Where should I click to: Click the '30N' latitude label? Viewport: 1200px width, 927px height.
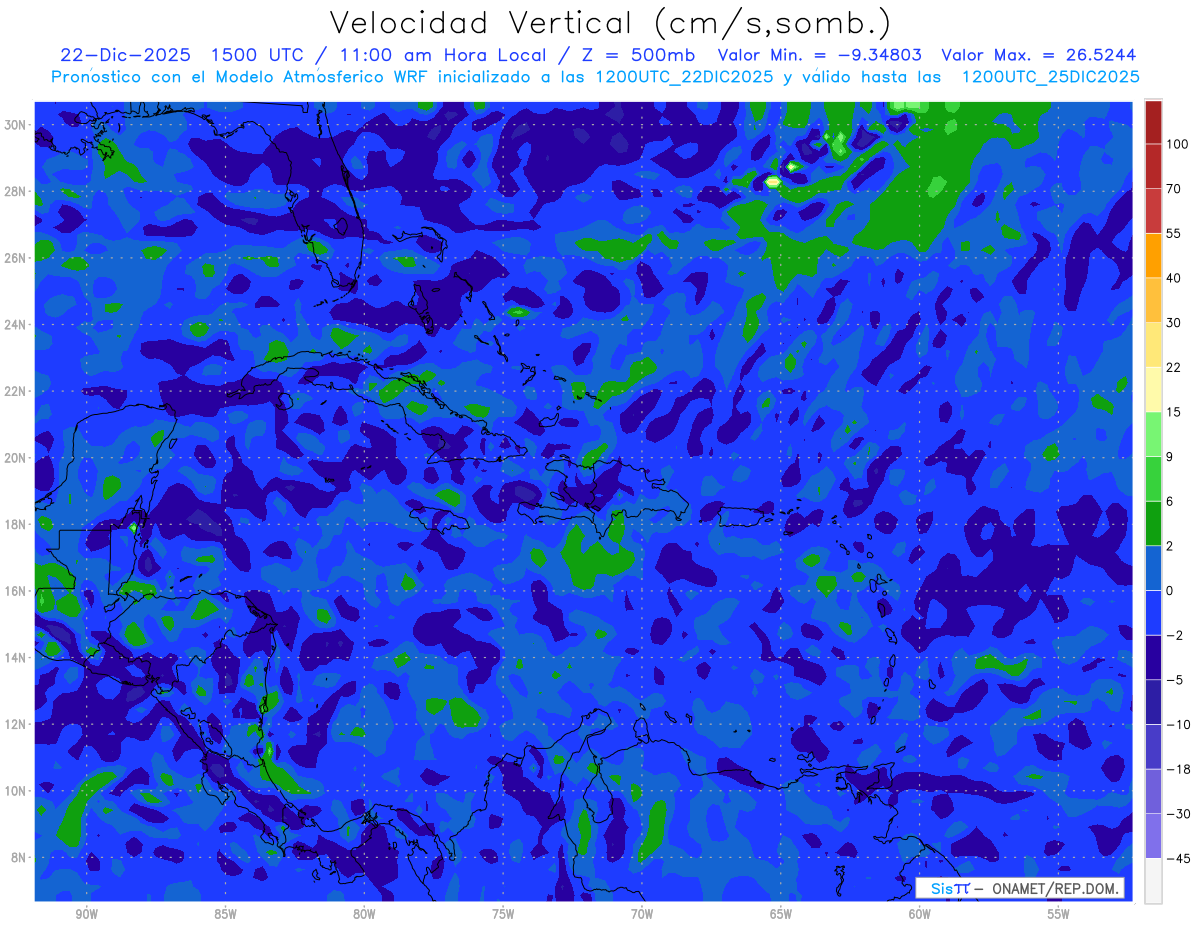pos(17,125)
